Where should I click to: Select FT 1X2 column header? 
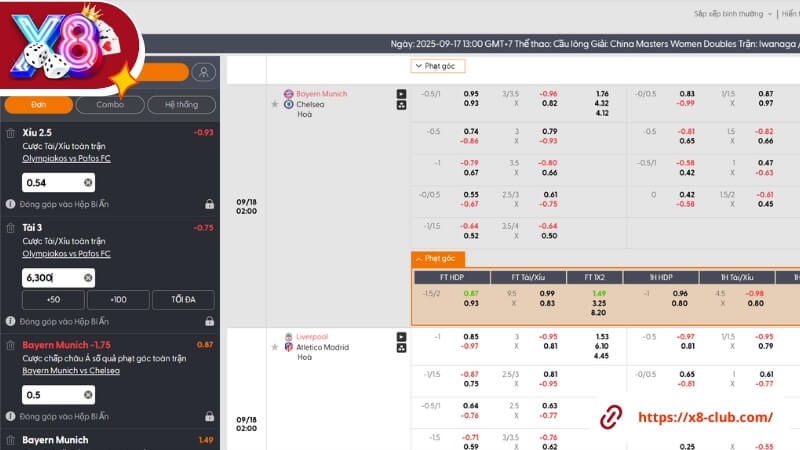click(x=594, y=278)
